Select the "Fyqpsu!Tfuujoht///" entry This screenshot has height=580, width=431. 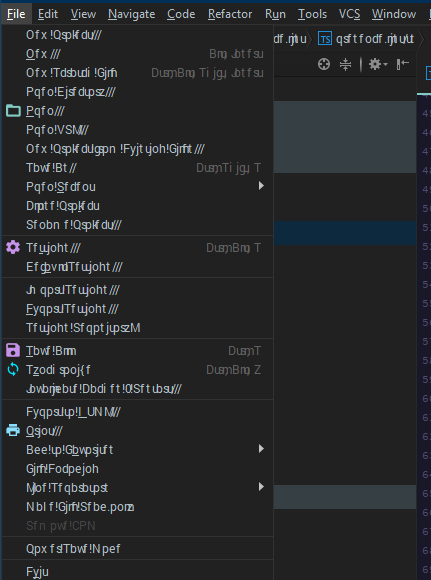pos(137,309)
